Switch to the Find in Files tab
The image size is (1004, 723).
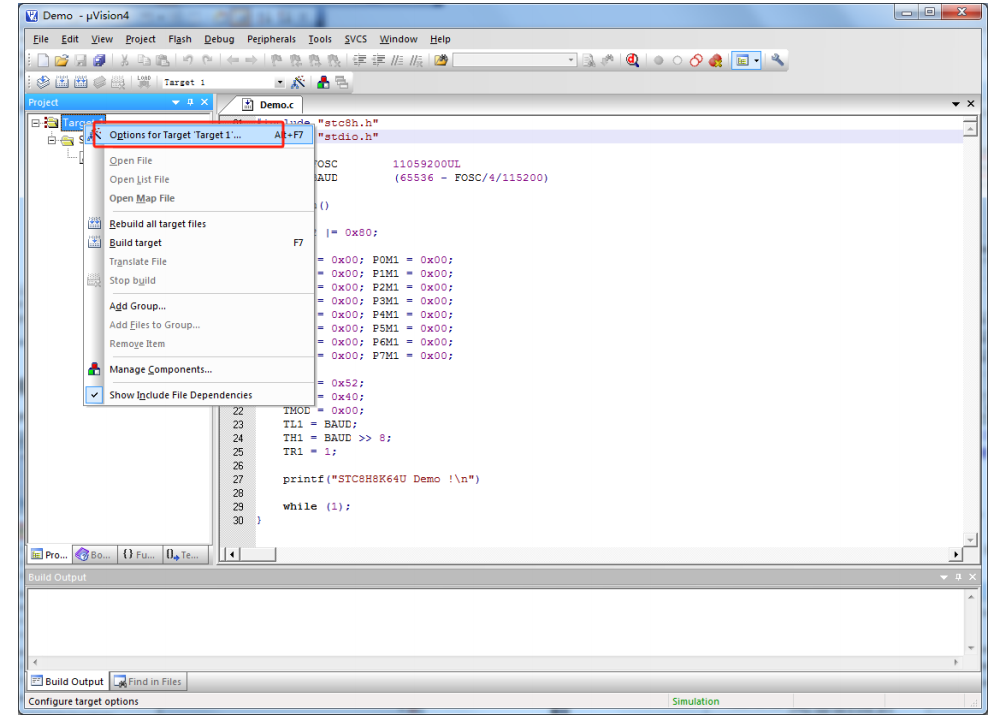(148, 681)
